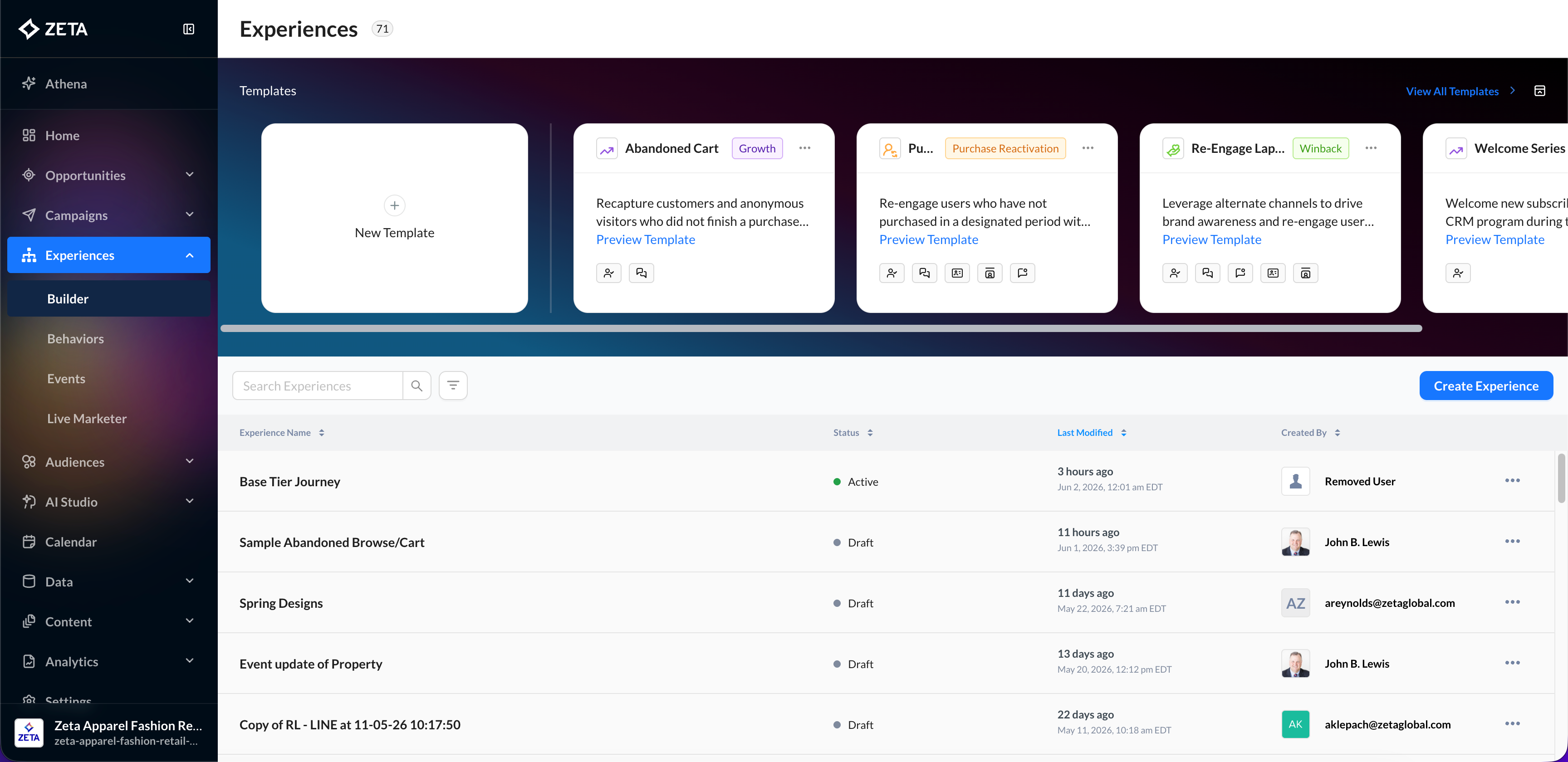Image resolution: width=1568 pixels, height=762 pixels.
Task: Click the search magnifier button
Action: click(417, 385)
